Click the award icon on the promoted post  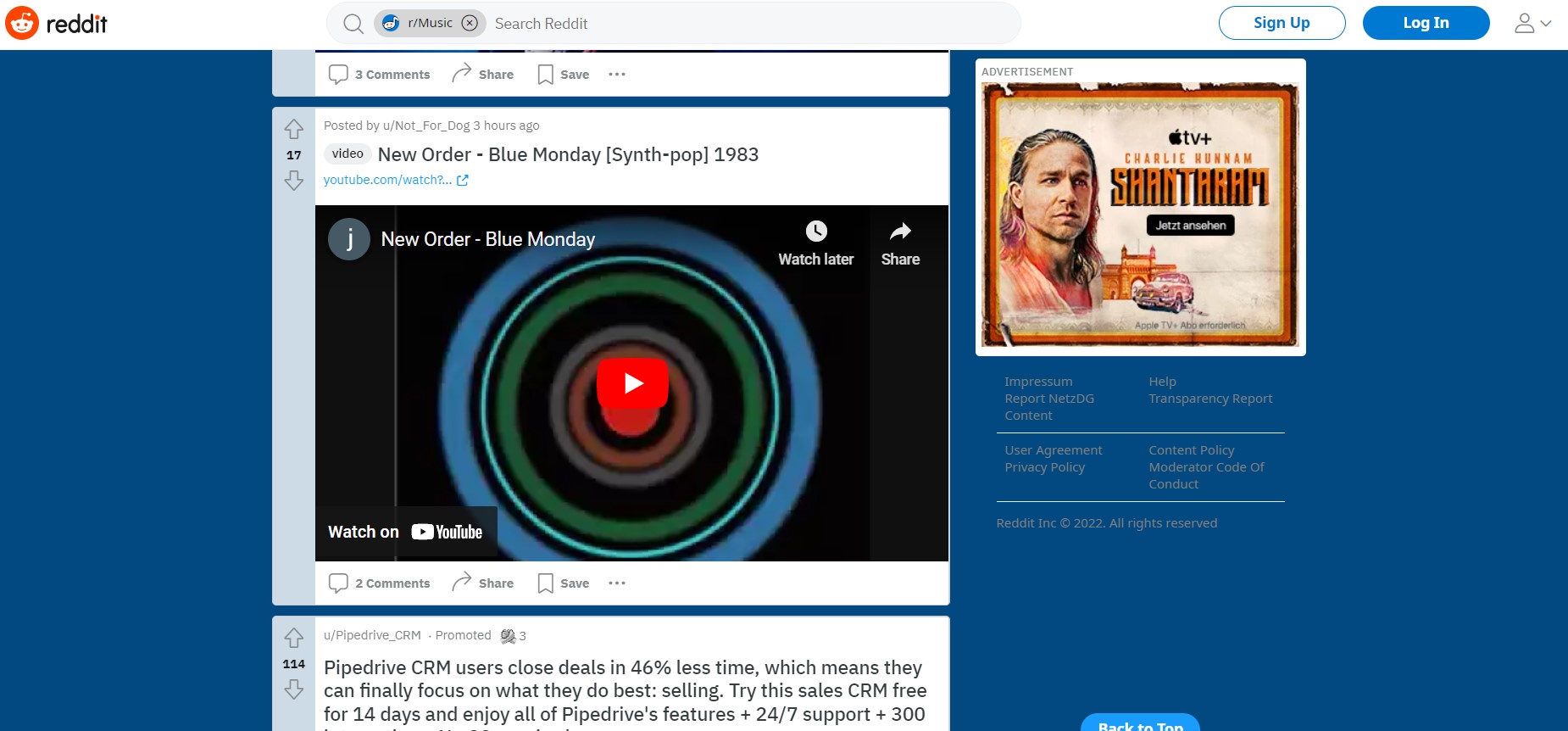click(x=509, y=636)
